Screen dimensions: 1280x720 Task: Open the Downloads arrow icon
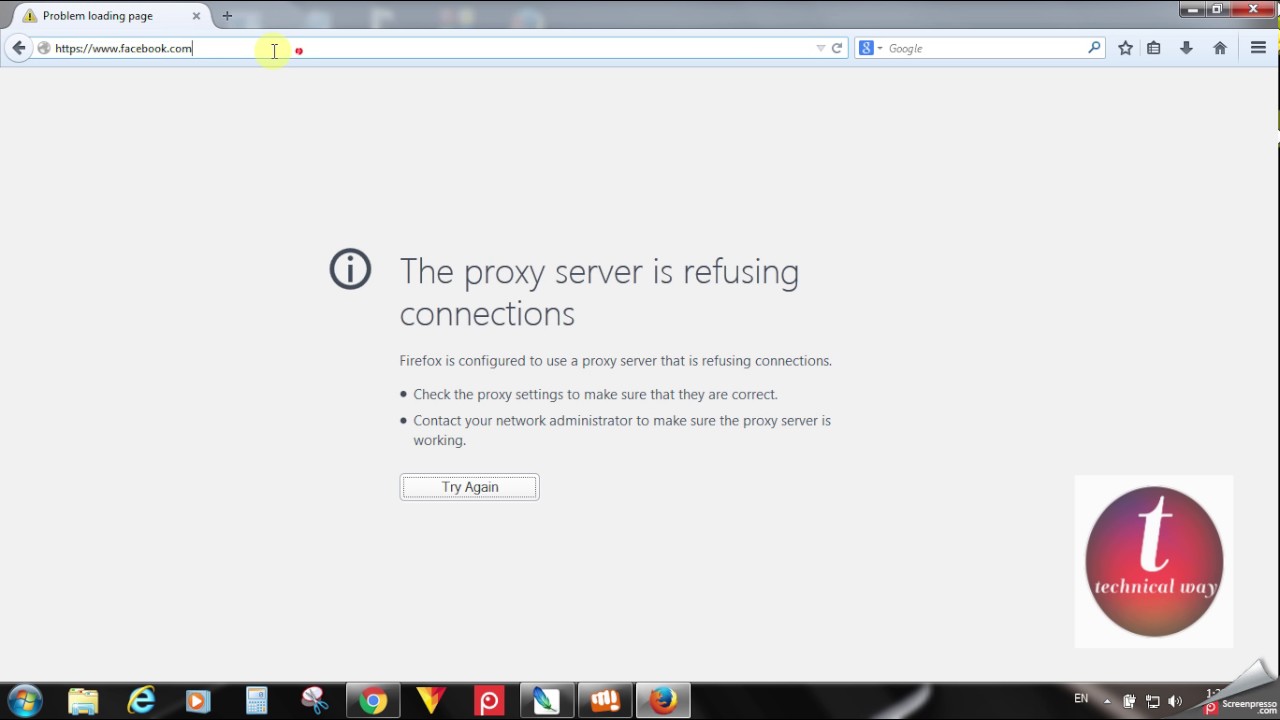(1186, 48)
